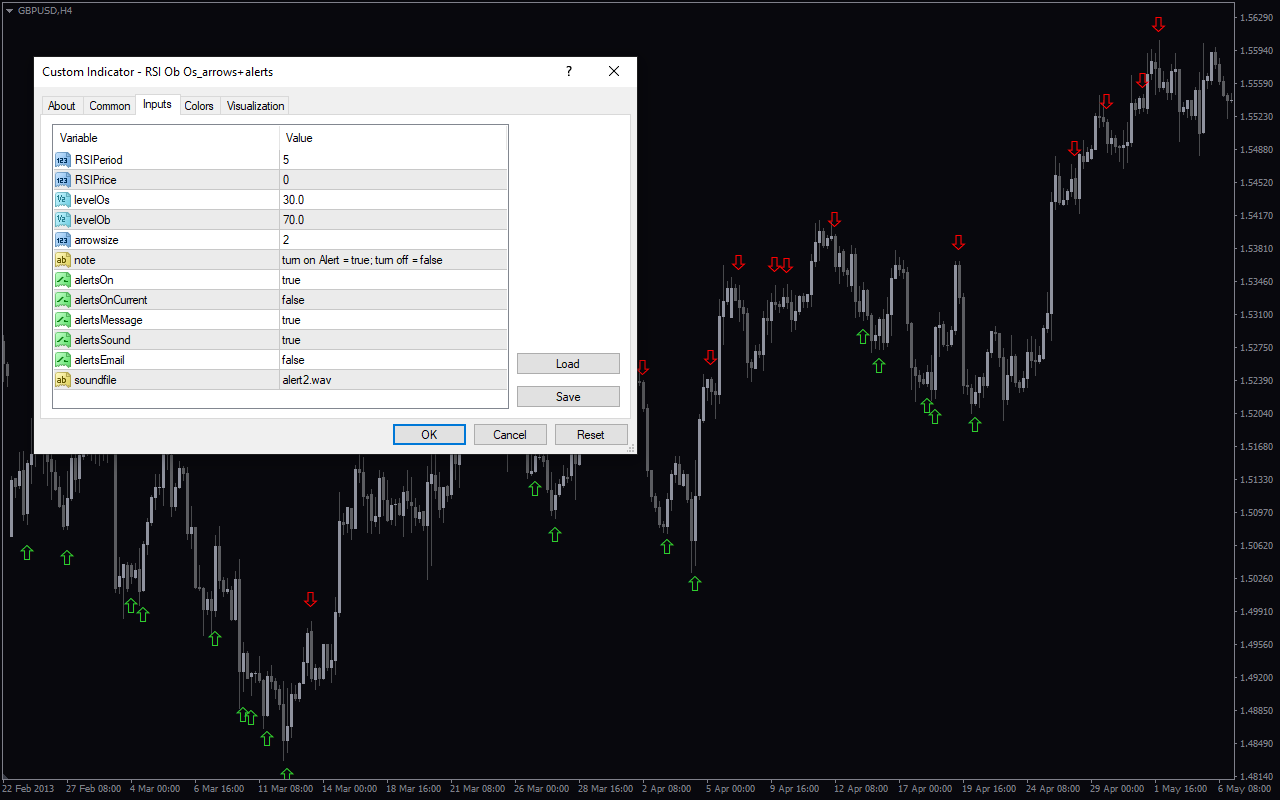The height and width of the screenshot is (800, 1280).
Task: Close the Custom Indicator dialog
Action: pos(614,71)
